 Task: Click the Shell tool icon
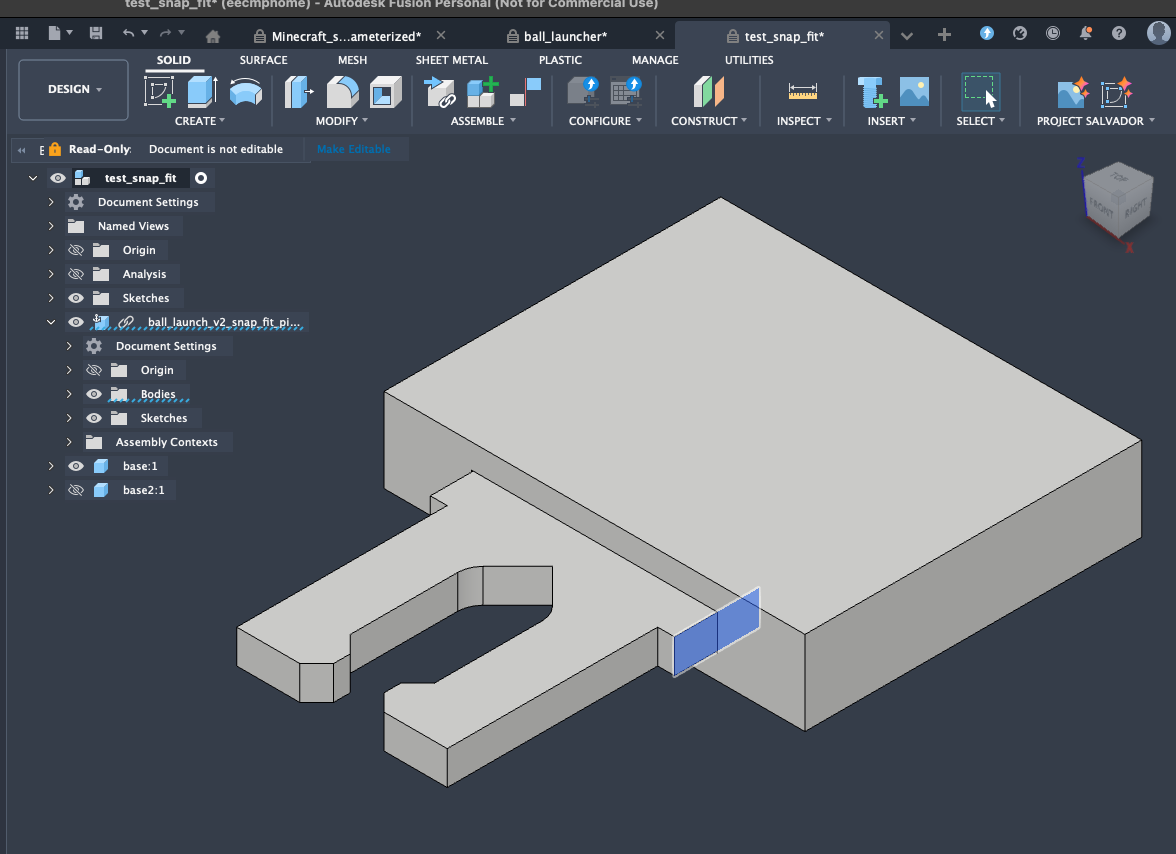(x=384, y=92)
